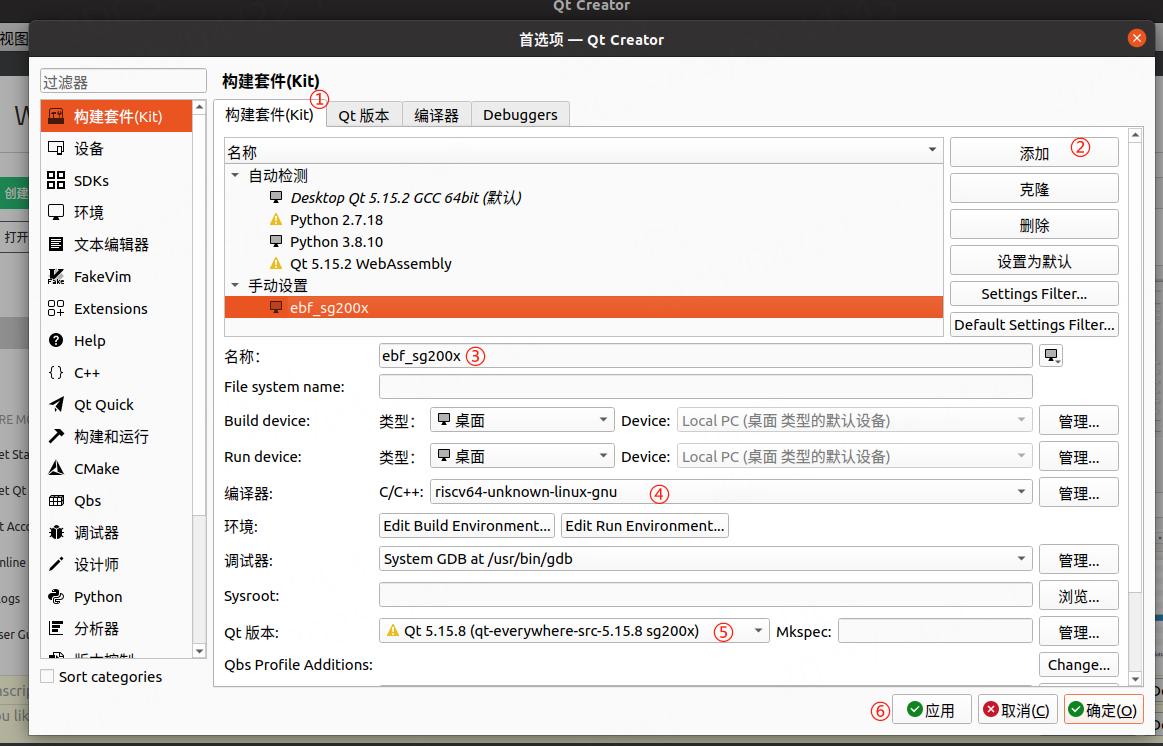1163x746 pixels.
Task: Open the 调试器 System GDB dropdown
Action: 705,559
